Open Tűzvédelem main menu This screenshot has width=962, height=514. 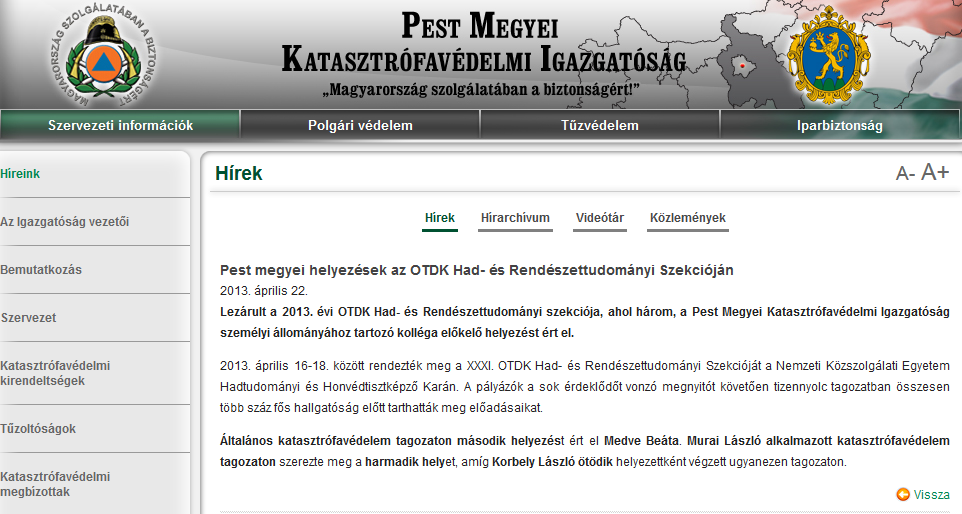[599, 125]
